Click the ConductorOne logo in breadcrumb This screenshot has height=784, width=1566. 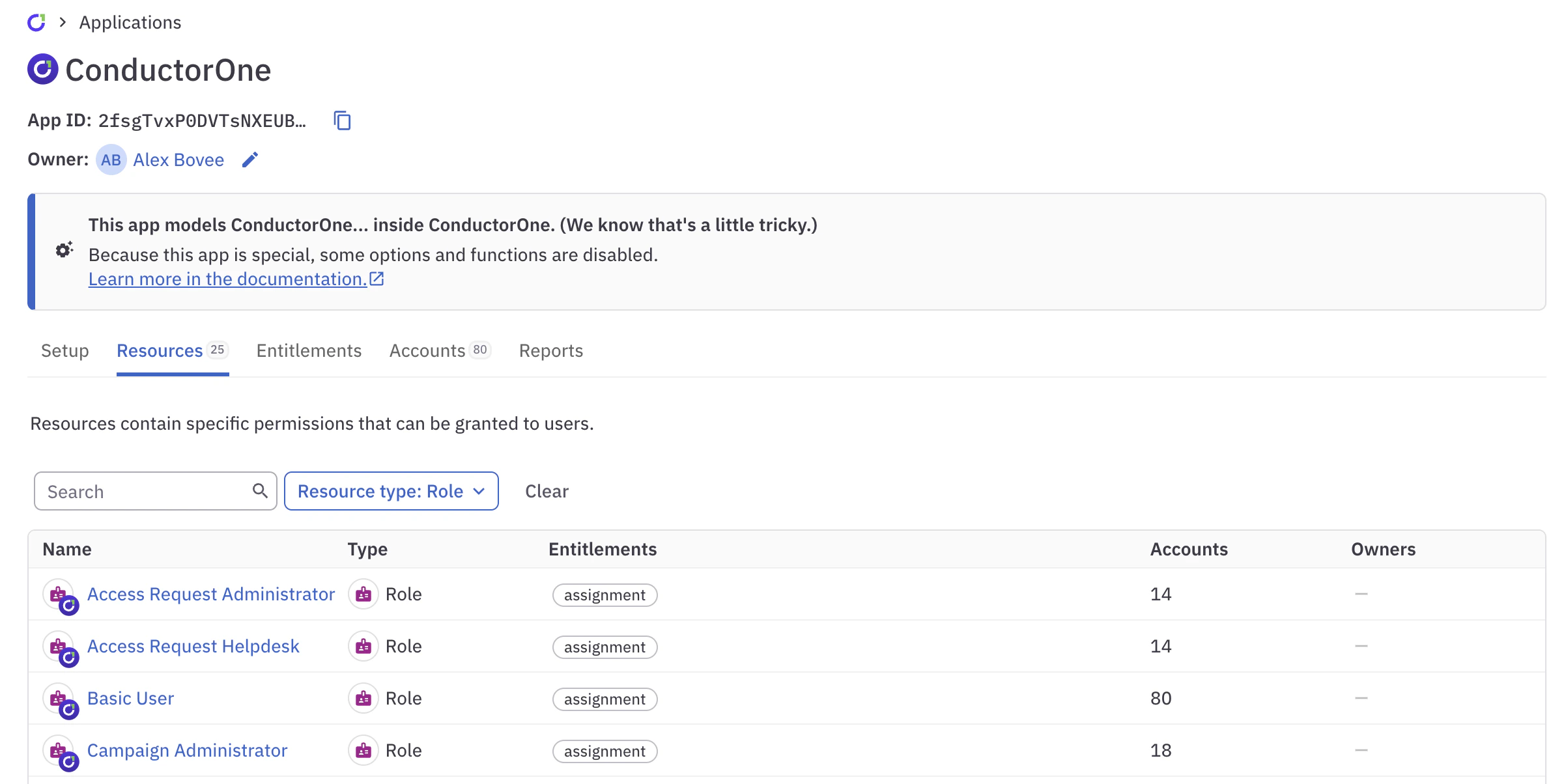click(37, 21)
